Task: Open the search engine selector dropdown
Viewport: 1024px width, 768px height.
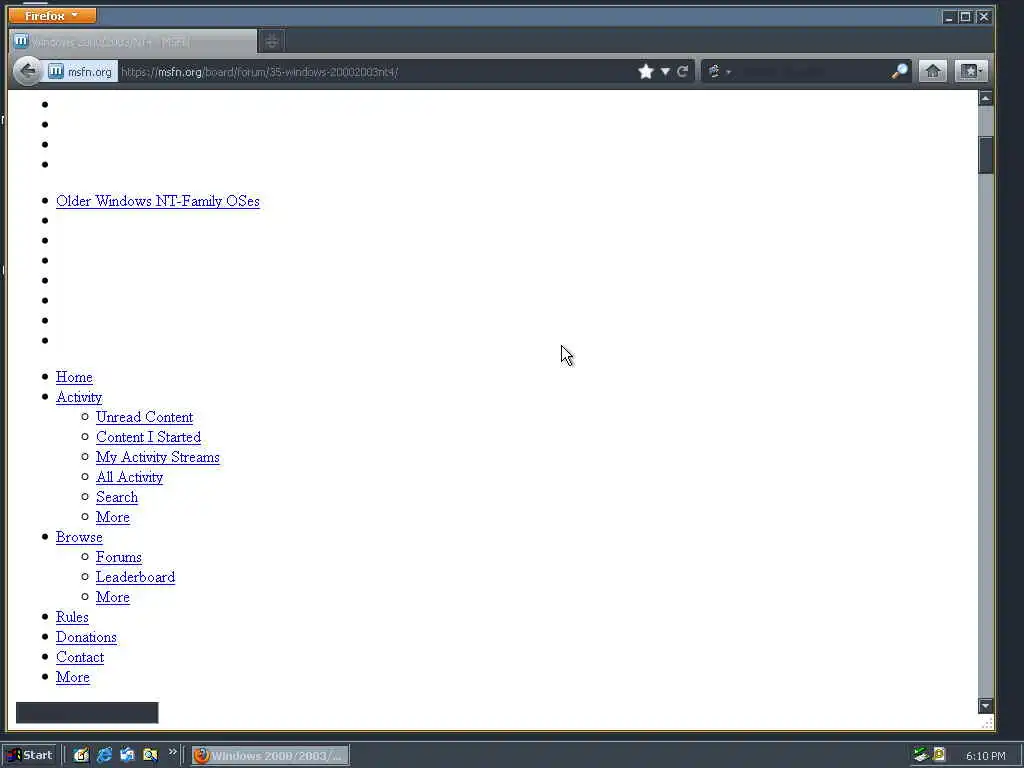Action: pos(718,71)
